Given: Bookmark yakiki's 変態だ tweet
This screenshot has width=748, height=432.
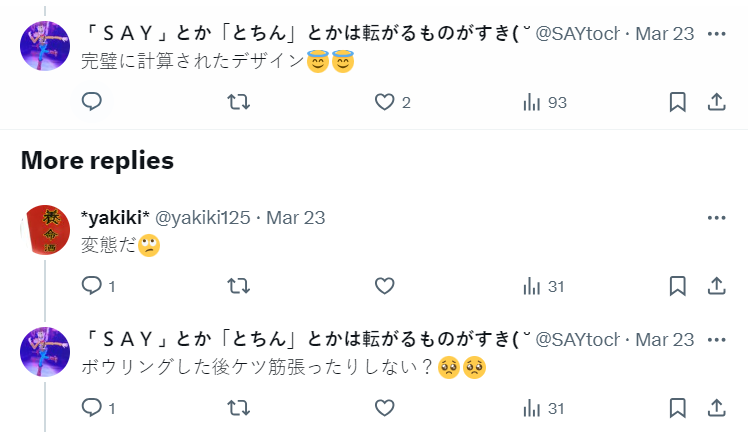Looking at the screenshot, I should point(677,286).
